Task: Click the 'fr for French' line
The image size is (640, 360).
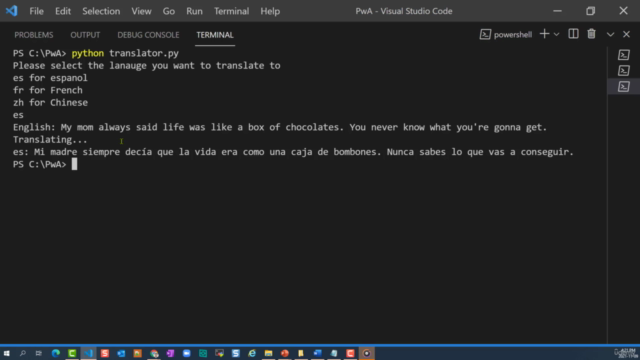Action: (x=48, y=90)
